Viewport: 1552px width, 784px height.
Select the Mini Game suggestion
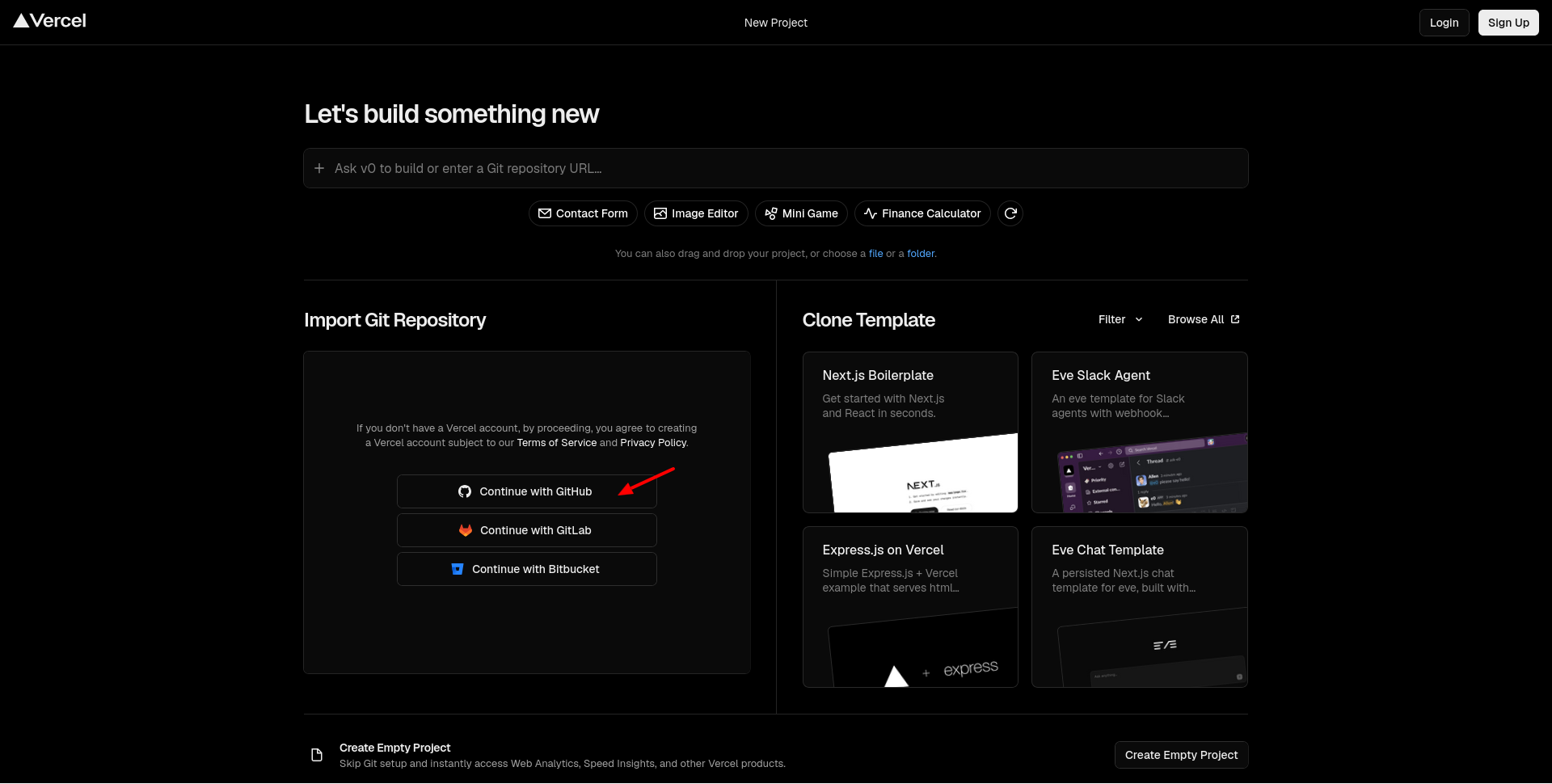click(x=801, y=213)
